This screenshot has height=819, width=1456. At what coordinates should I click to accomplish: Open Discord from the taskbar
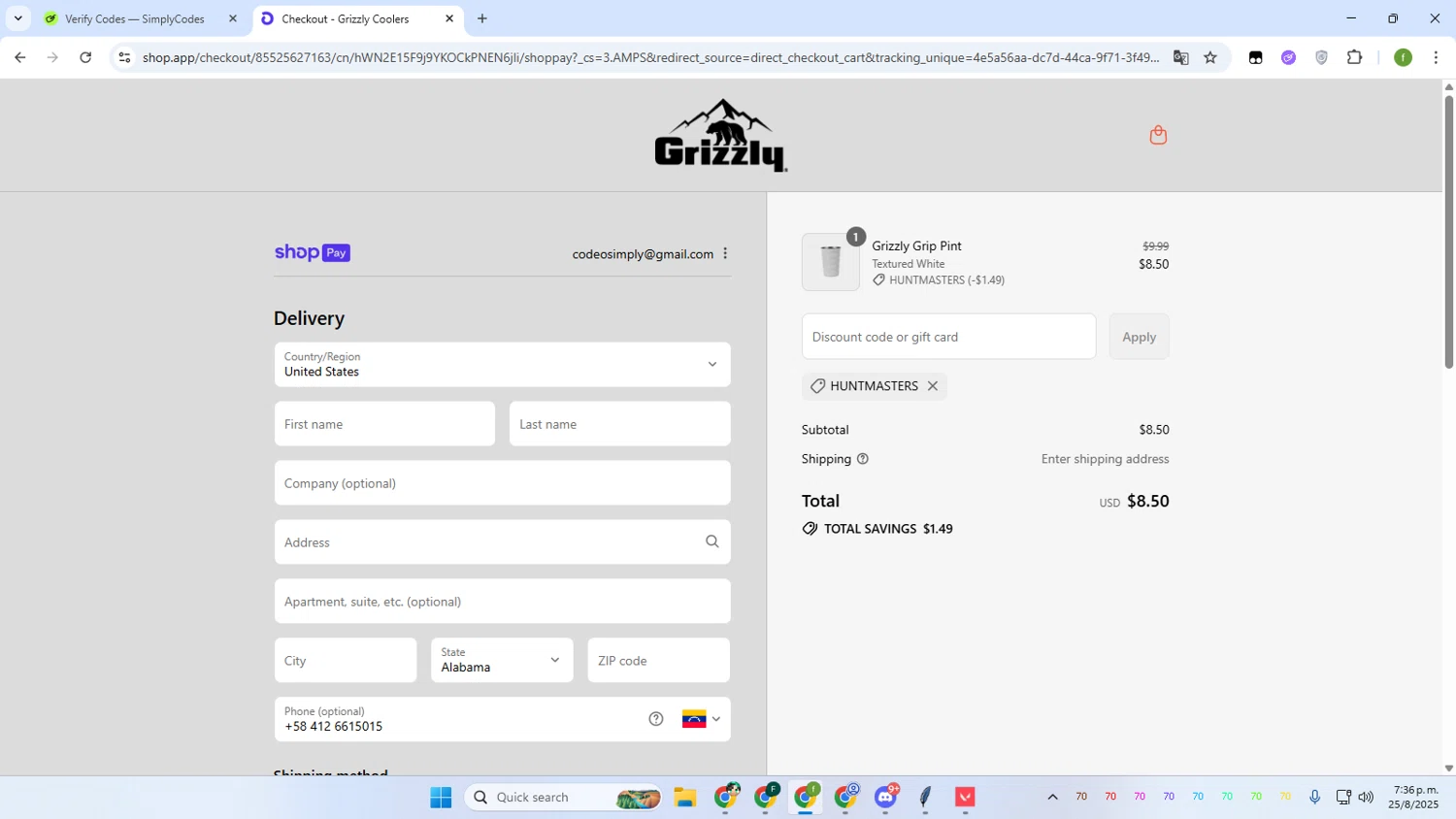(x=885, y=797)
